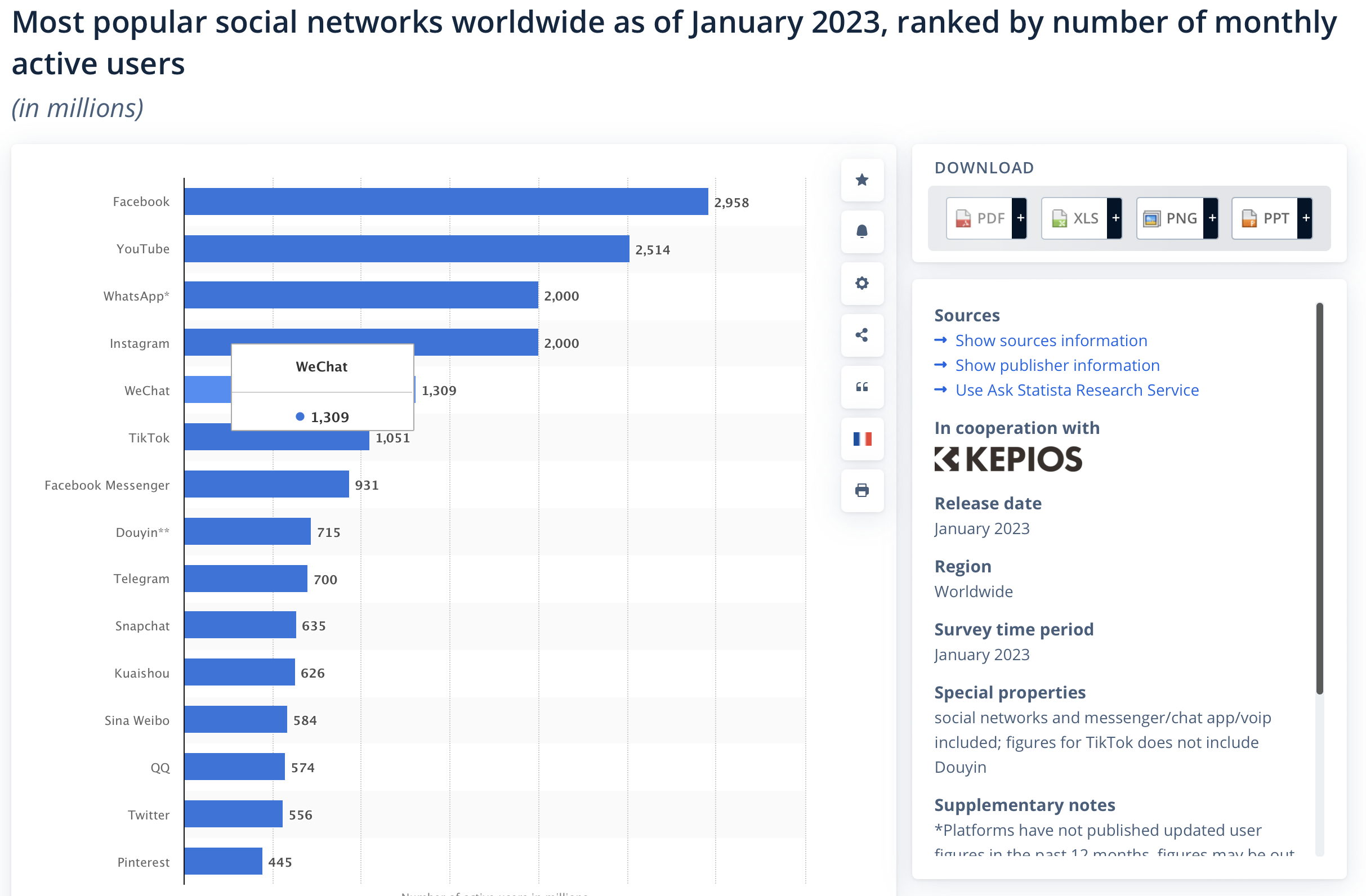Click the share icon

pos(861,335)
